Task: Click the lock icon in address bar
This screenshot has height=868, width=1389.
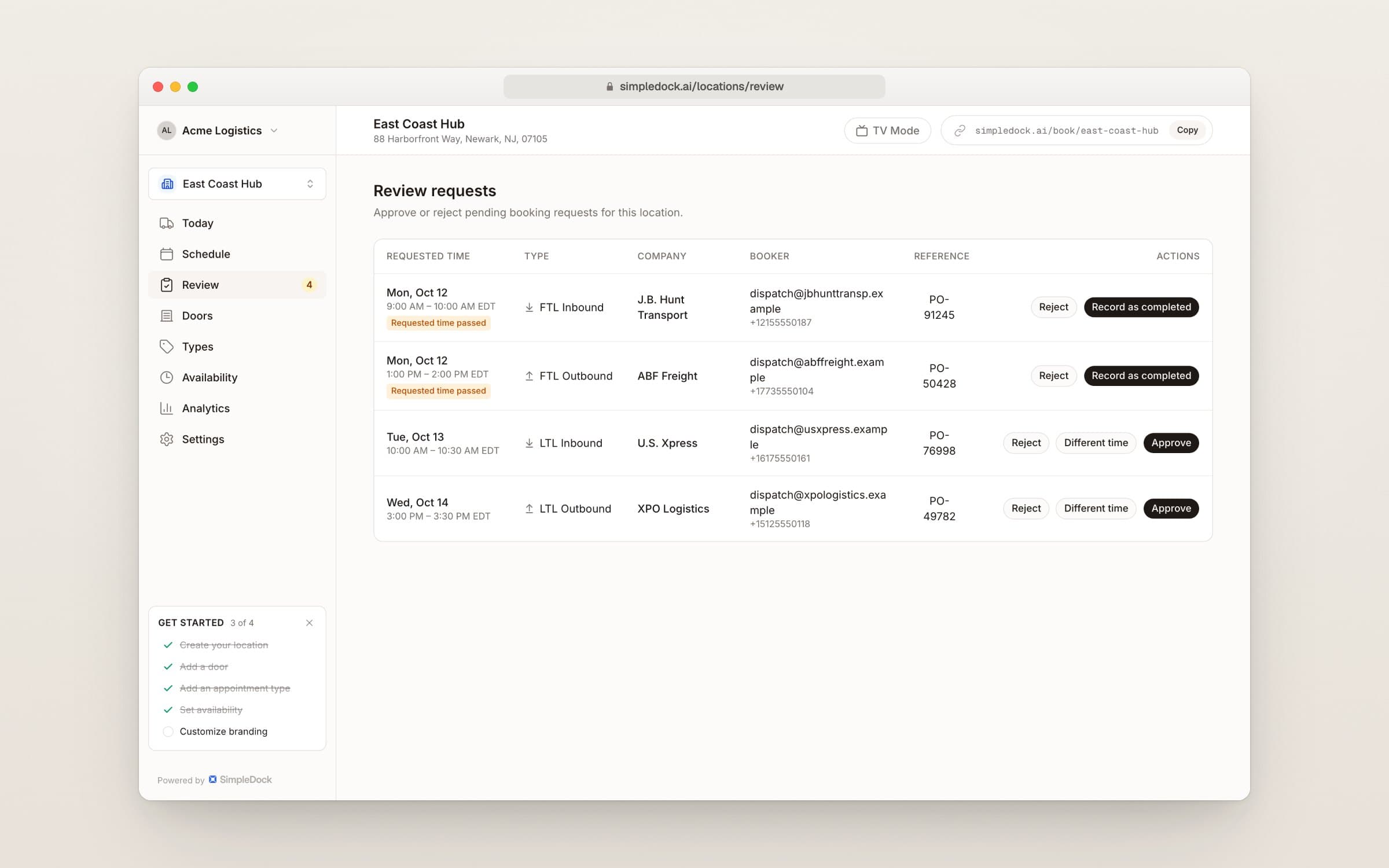Action: click(609, 87)
